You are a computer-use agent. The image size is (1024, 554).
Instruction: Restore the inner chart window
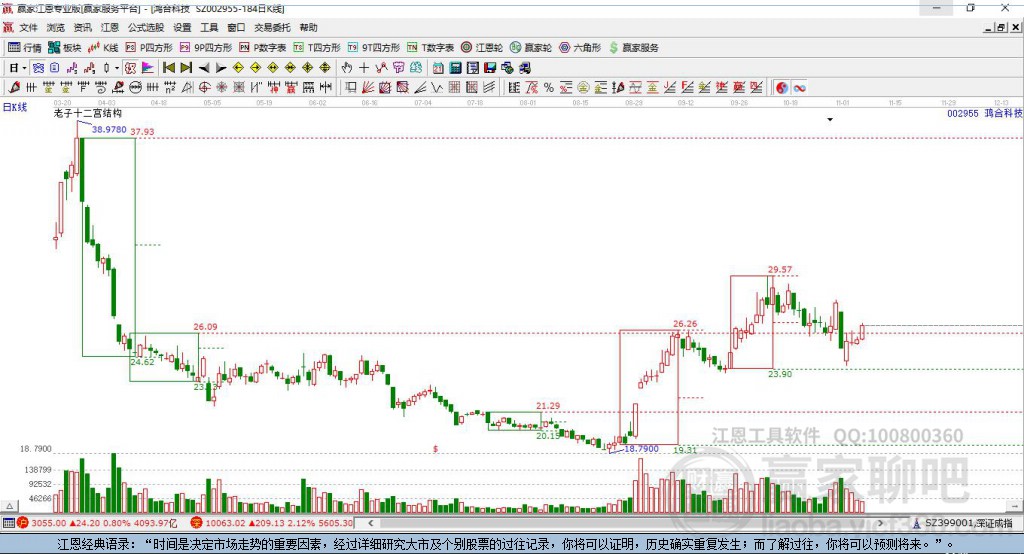point(1001,27)
